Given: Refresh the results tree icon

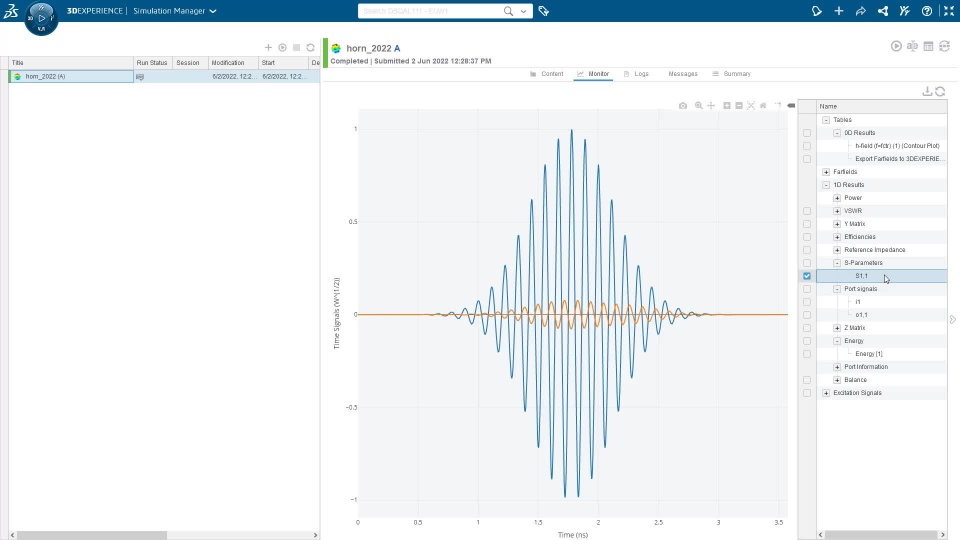Looking at the screenshot, I should pos(940,91).
